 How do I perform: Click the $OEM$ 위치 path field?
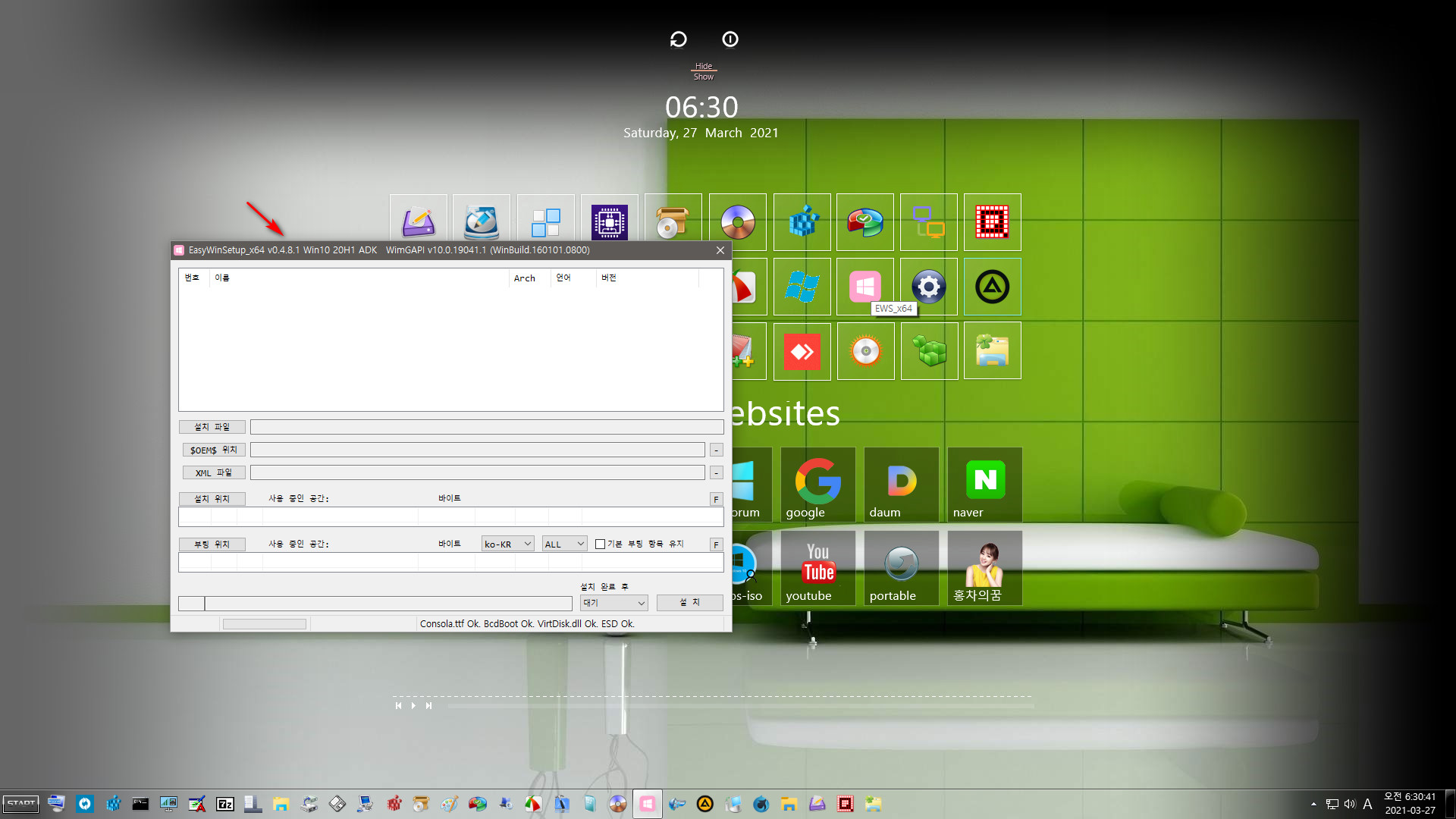tap(478, 450)
